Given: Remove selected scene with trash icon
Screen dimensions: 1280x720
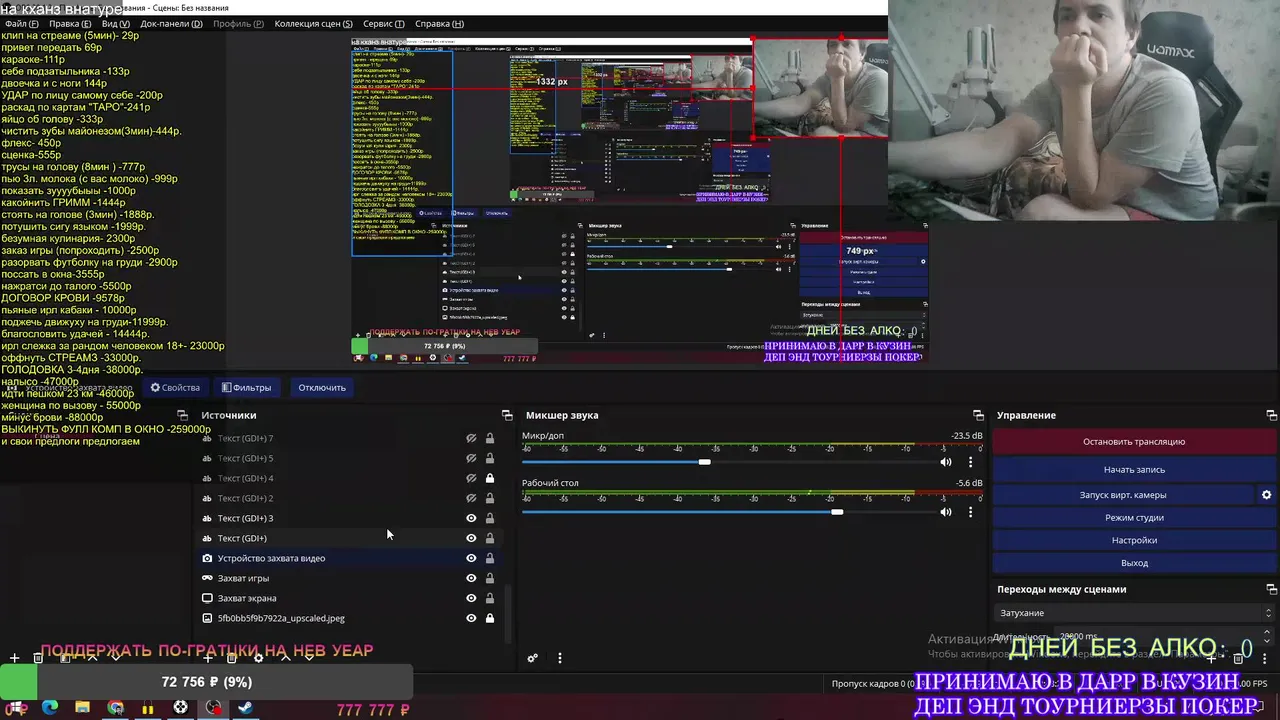Looking at the screenshot, I should click(38, 657).
